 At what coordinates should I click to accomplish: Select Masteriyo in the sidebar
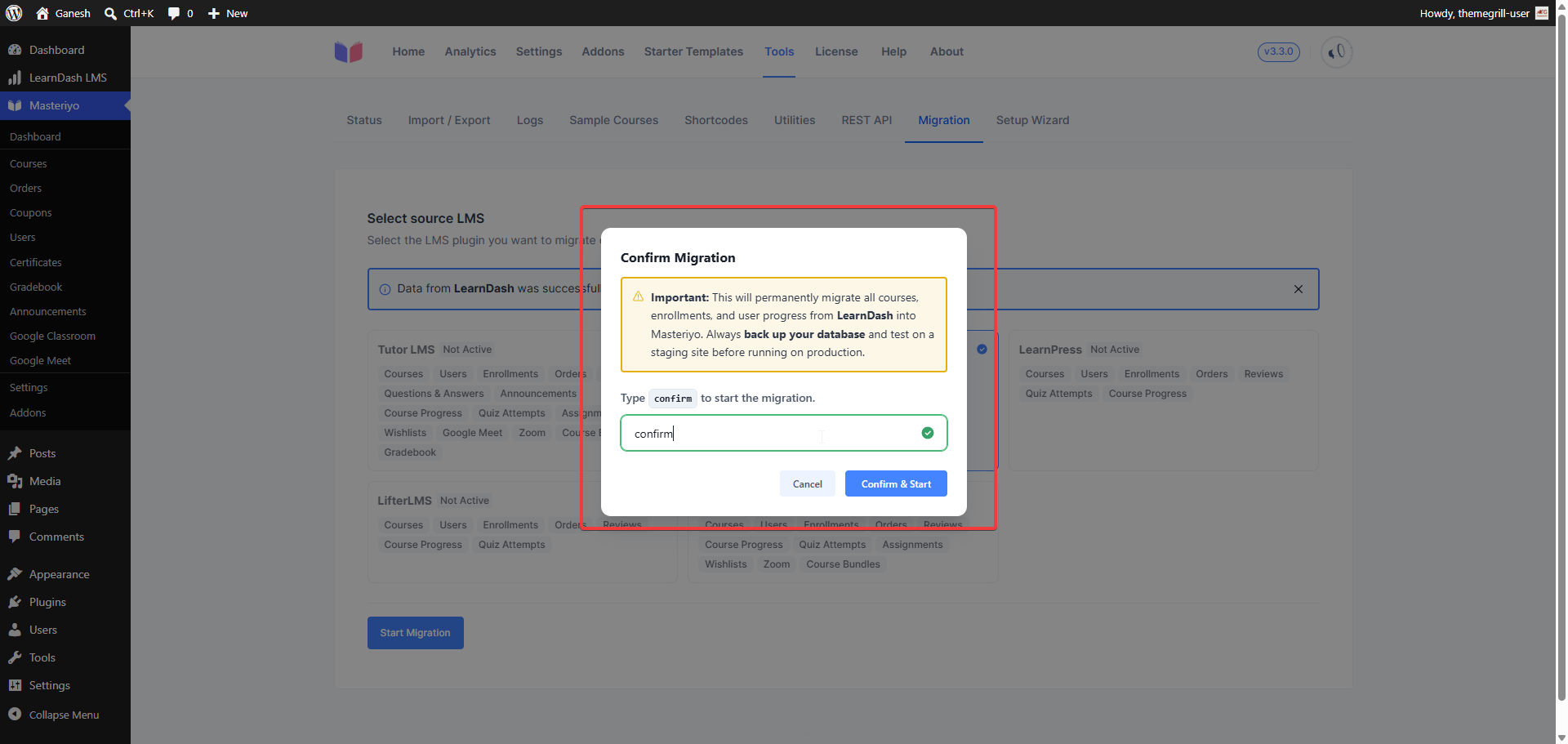click(x=65, y=105)
